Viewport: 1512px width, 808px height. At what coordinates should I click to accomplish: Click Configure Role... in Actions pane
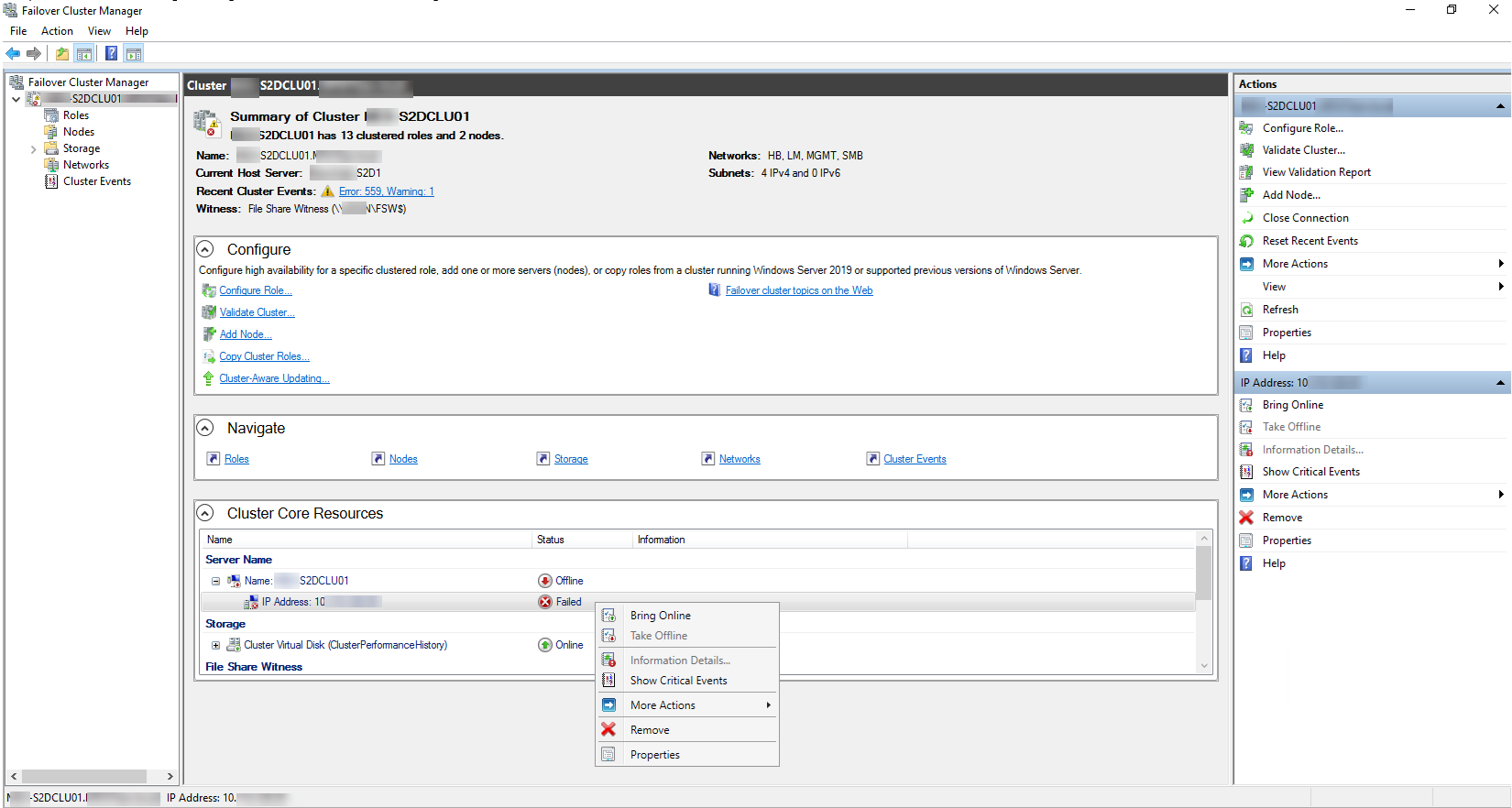click(1302, 128)
